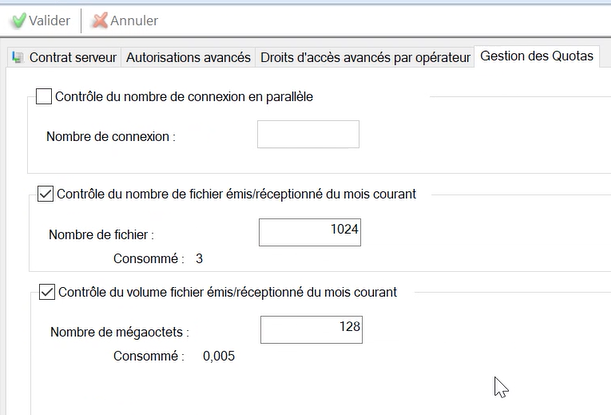Switch to the Autorisations avancés tab
This screenshot has width=611, height=415.
tap(188, 58)
